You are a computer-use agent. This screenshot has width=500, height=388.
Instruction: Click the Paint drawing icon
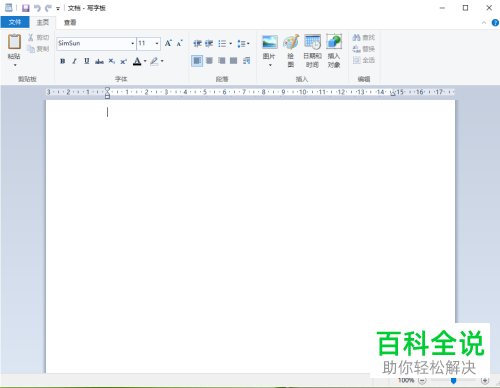[x=291, y=42]
